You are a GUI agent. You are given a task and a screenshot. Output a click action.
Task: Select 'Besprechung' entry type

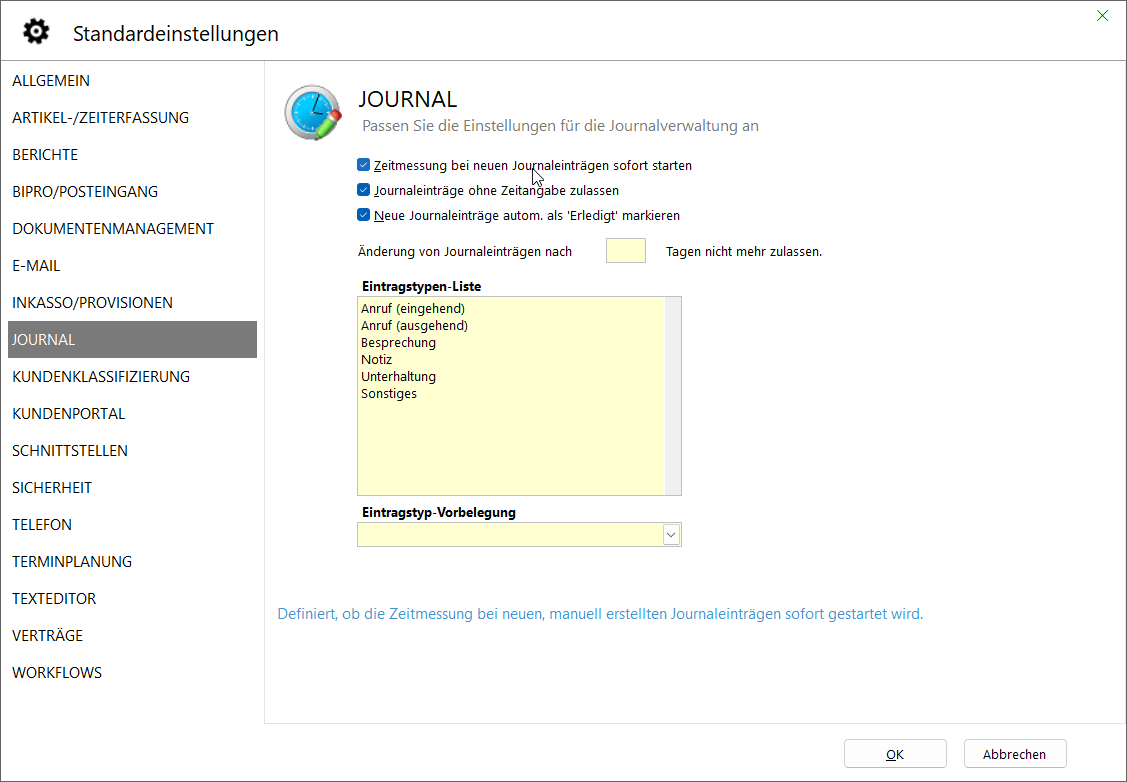tap(398, 343)
